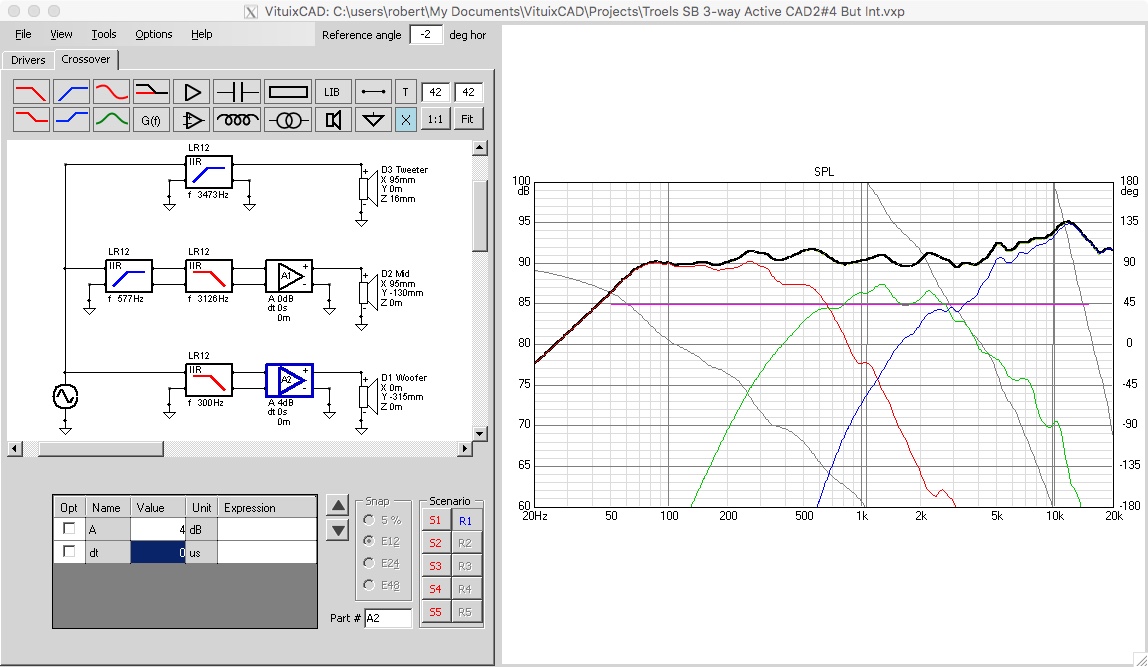Enable optimization checkbox for parameter A
Viewport: 1148px width, 667px height.
pyautogui.click(x=69, y=529)
